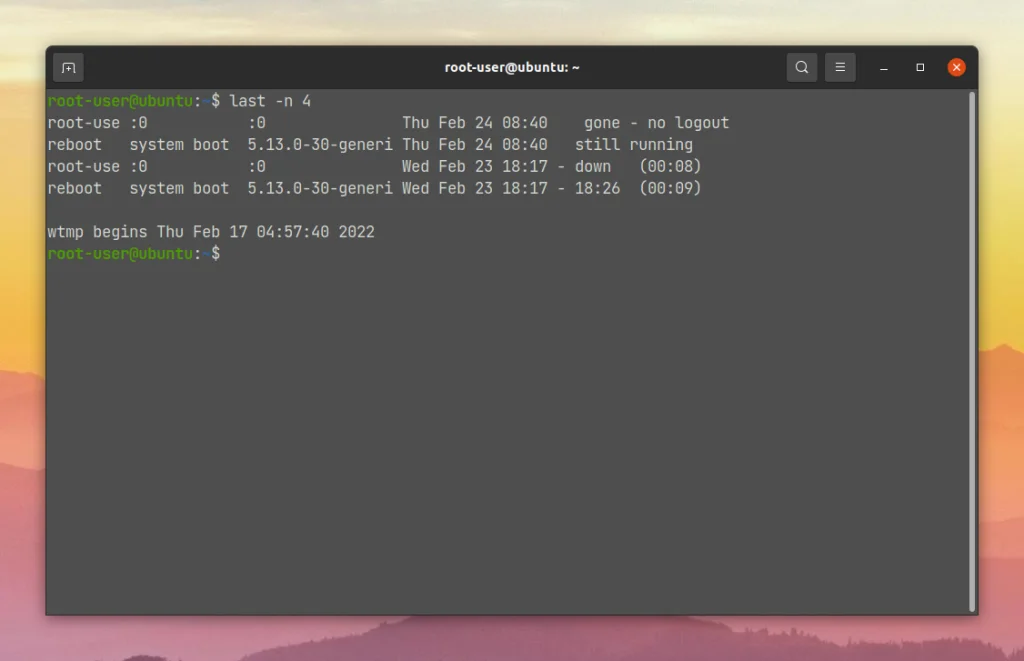Select the "last -n 4" command text
1024x661 pixels.
(272, 100)
